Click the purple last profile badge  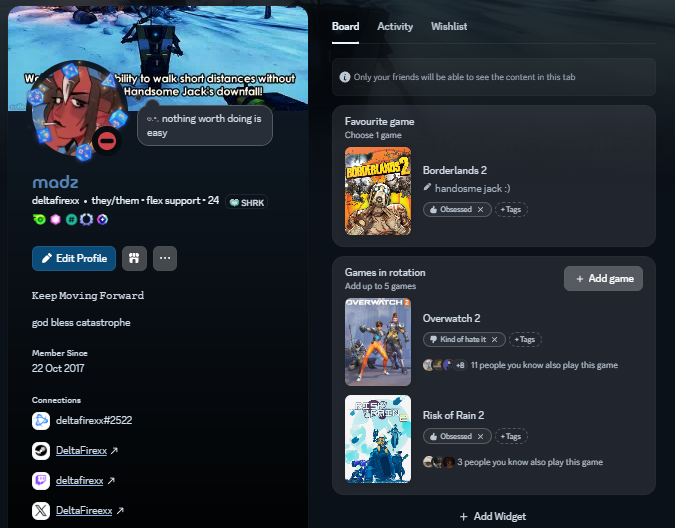coord(102,219)
